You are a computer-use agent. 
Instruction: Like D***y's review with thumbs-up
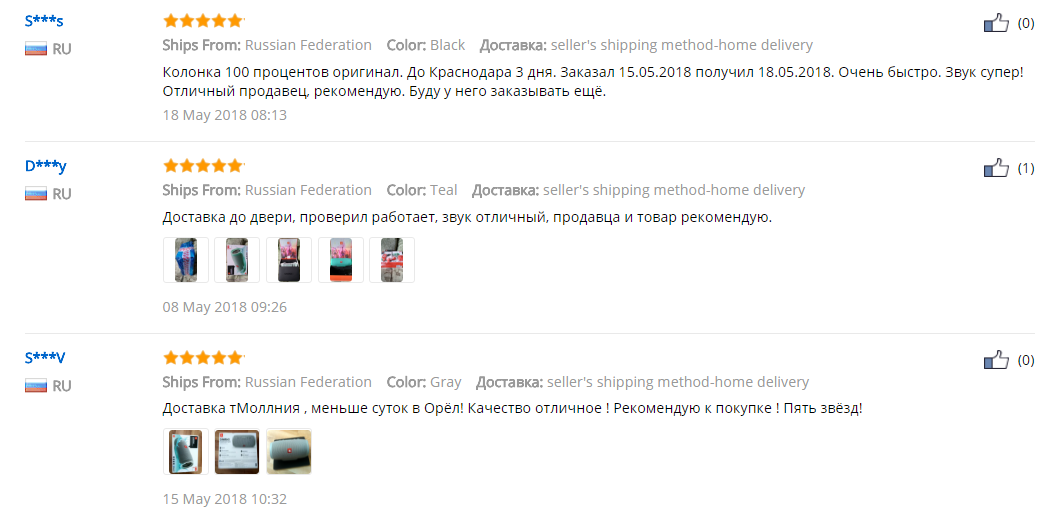996,168
